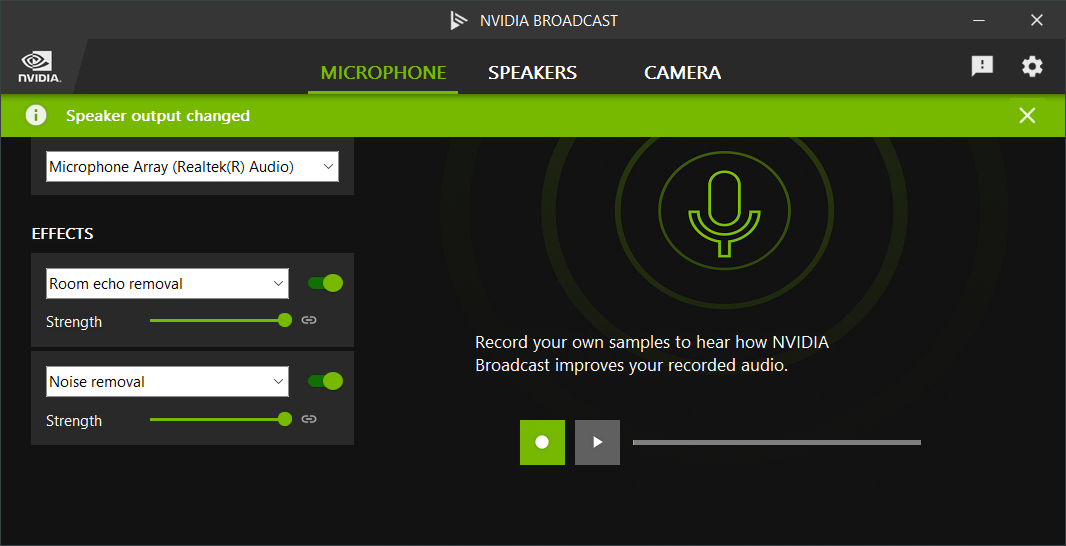Screen dimensions: 1066x546
Task: Click the audio playback progress bar
Action: [776, 443]
